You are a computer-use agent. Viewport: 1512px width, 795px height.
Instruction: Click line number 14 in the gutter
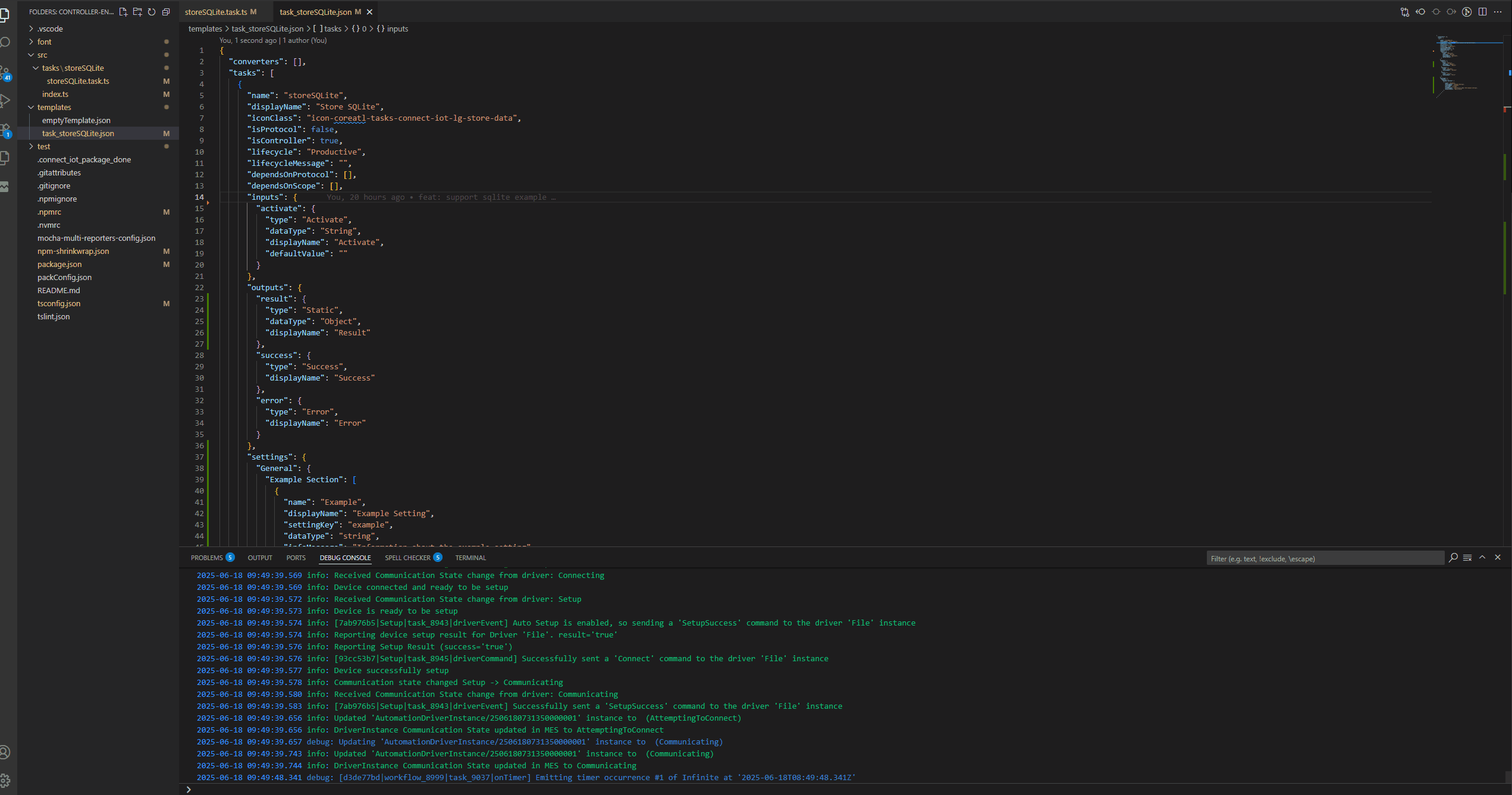coord(199,197)
